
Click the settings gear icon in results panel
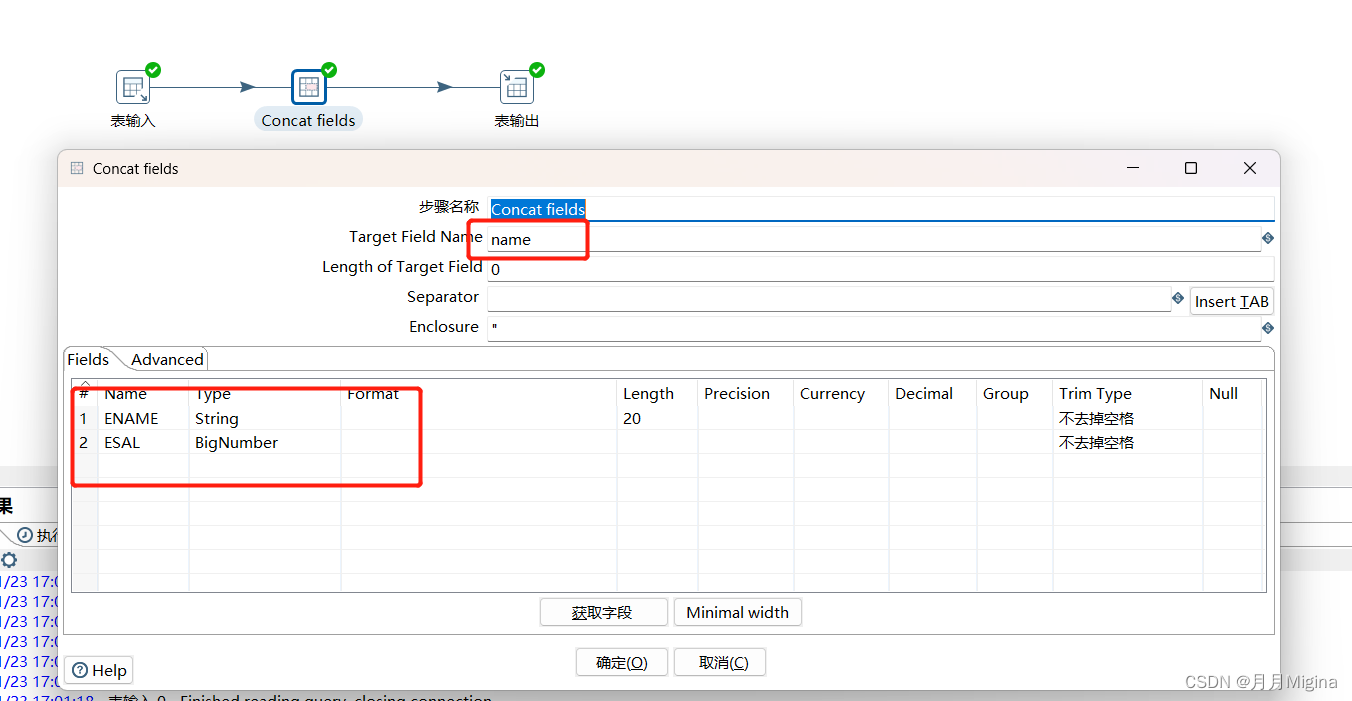click(x=9, y=560)
